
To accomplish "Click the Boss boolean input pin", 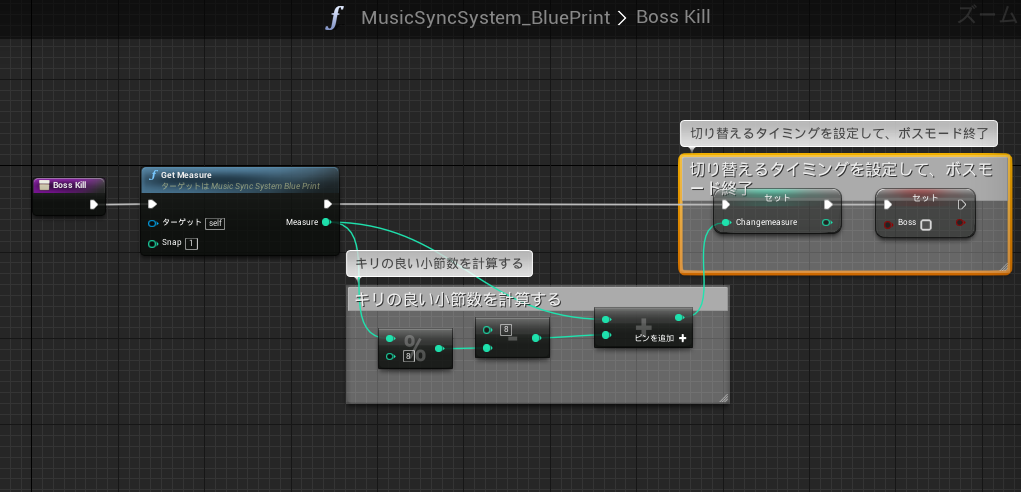I will click(888, 223).
